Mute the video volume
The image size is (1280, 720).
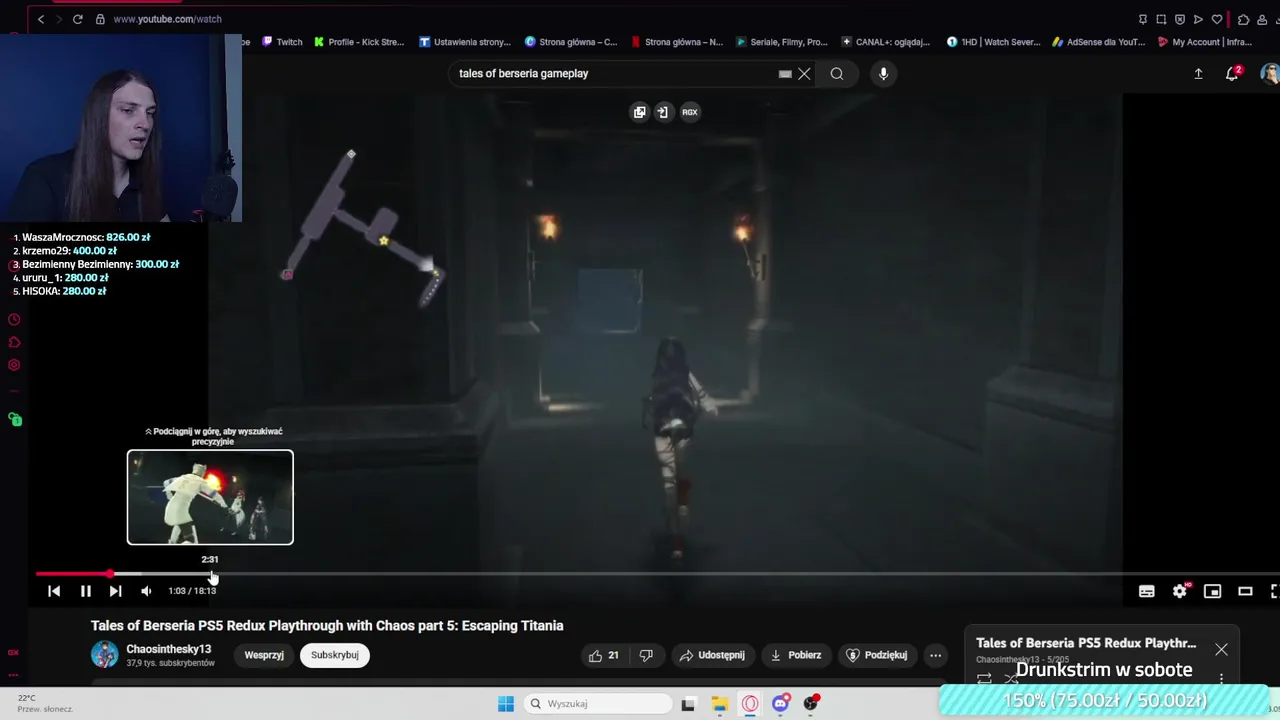tap(146, 591)
